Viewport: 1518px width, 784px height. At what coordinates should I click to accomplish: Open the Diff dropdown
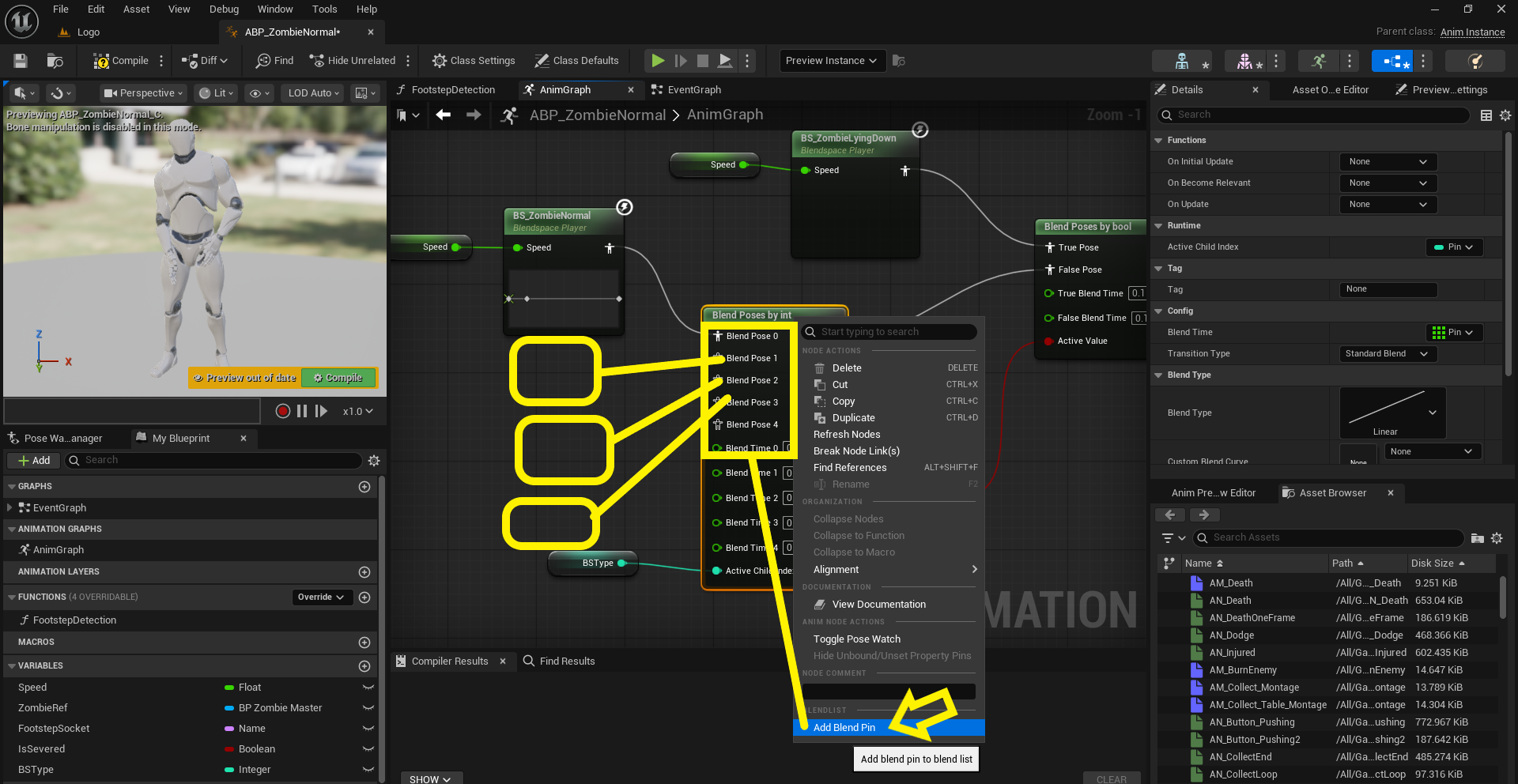point(205,61)
